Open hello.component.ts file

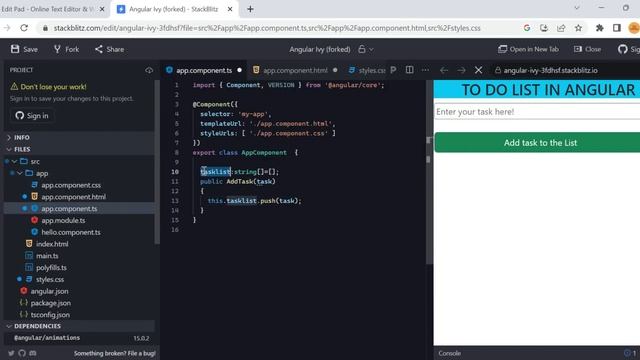(71, 232)
